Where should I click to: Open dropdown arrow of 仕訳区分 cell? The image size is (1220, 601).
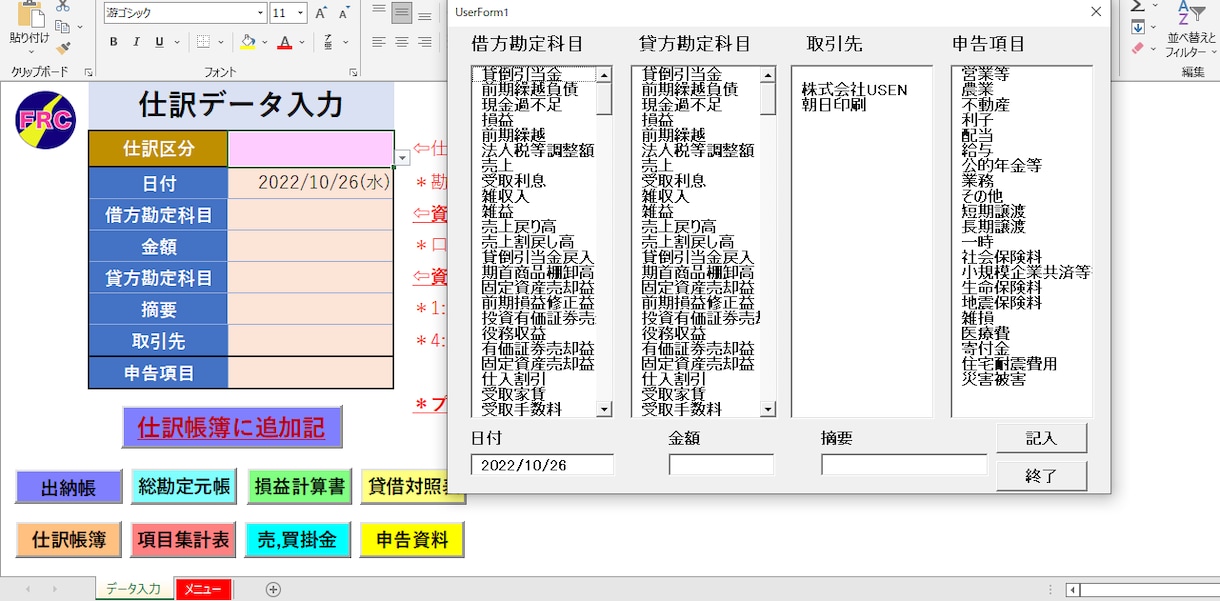[x=402, y=158]
